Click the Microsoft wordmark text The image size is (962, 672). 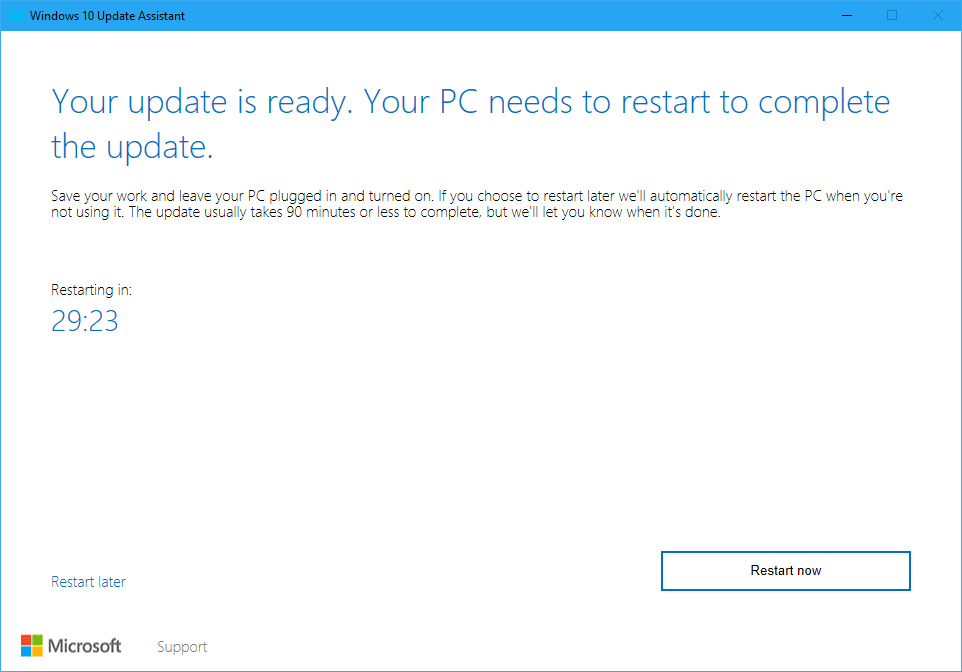(85, 646)
